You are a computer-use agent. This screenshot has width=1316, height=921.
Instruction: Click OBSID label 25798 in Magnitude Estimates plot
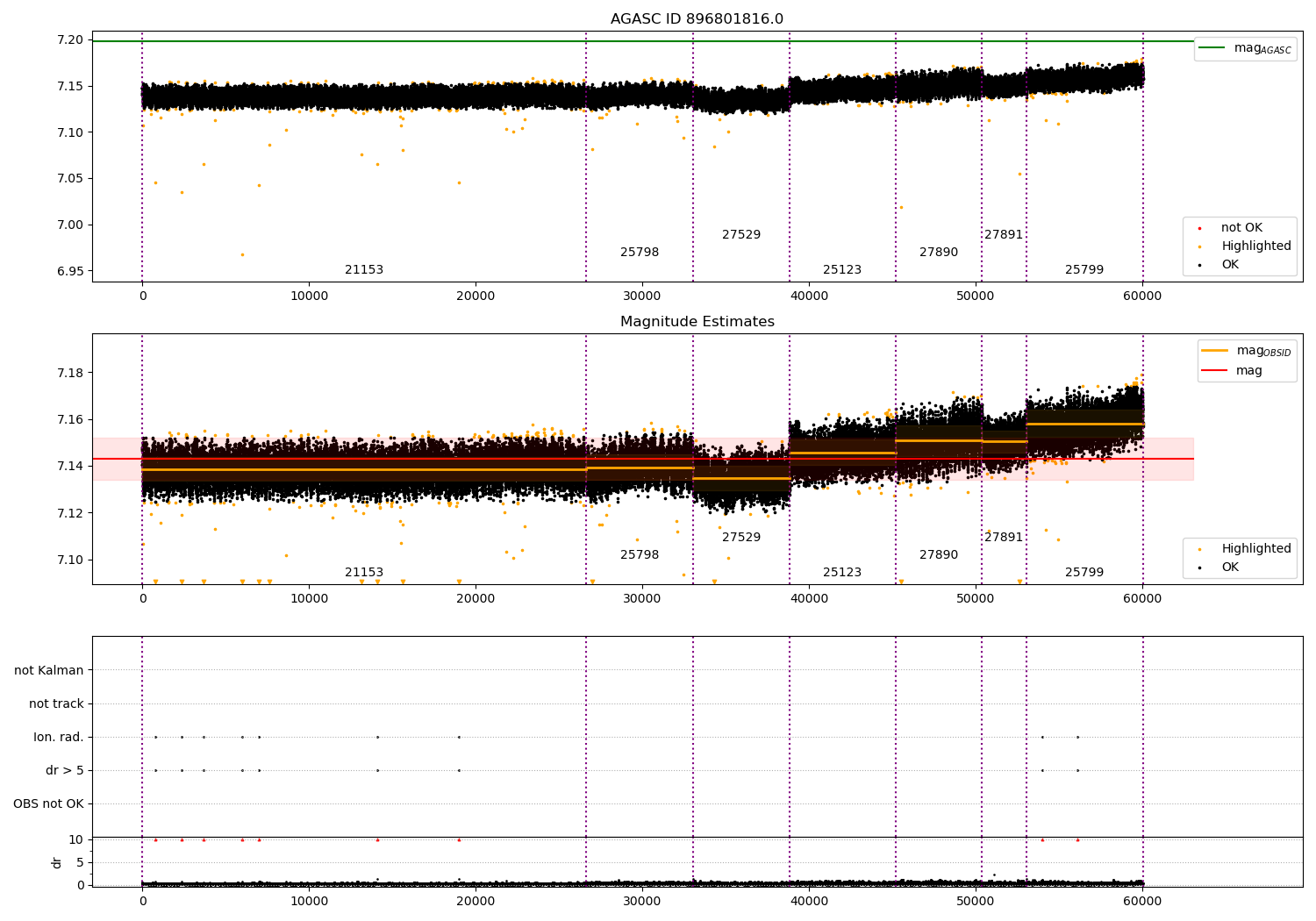pyautogui.click(x=640, y=555)
